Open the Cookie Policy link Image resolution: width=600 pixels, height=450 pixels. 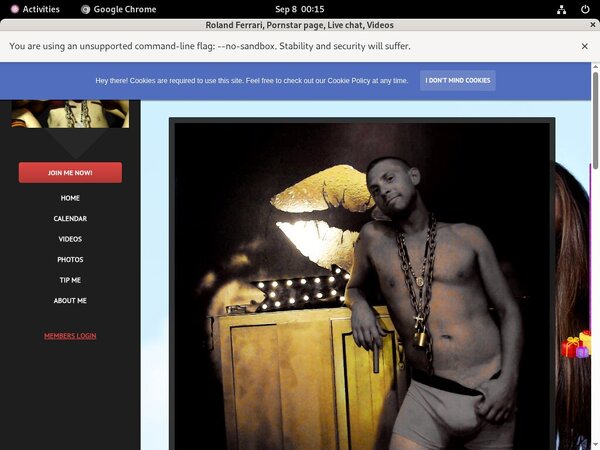[355, 80]
